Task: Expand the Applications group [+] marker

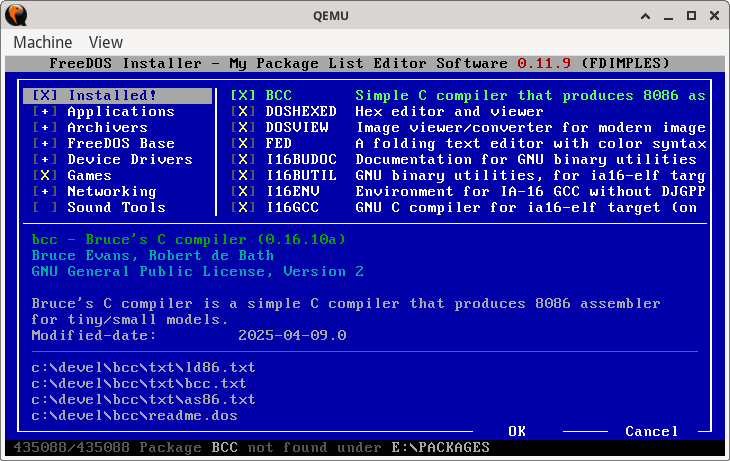Action: pyautogui.click(x=45, y=111)
